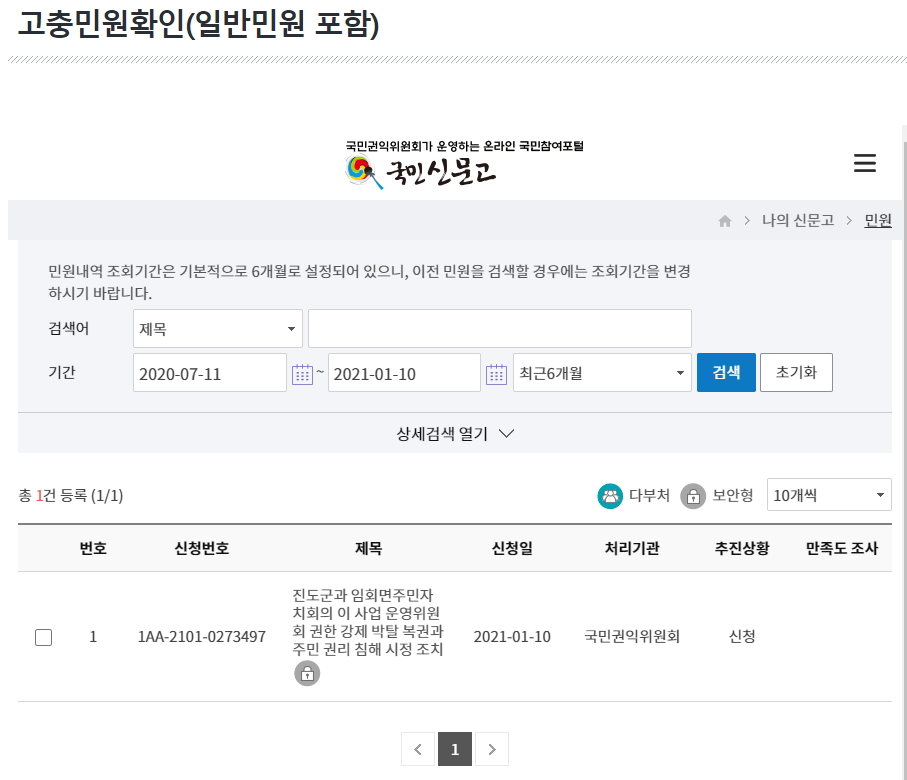
Task: Click the search keyword input field
Action: 499,328
